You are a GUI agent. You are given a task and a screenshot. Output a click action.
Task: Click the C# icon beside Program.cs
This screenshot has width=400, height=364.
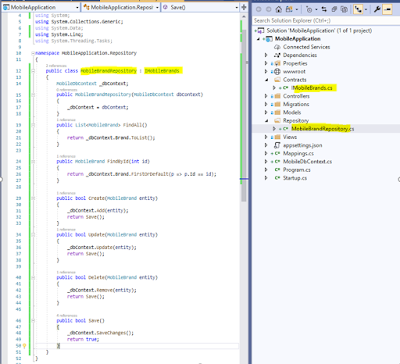click(277, 170)
